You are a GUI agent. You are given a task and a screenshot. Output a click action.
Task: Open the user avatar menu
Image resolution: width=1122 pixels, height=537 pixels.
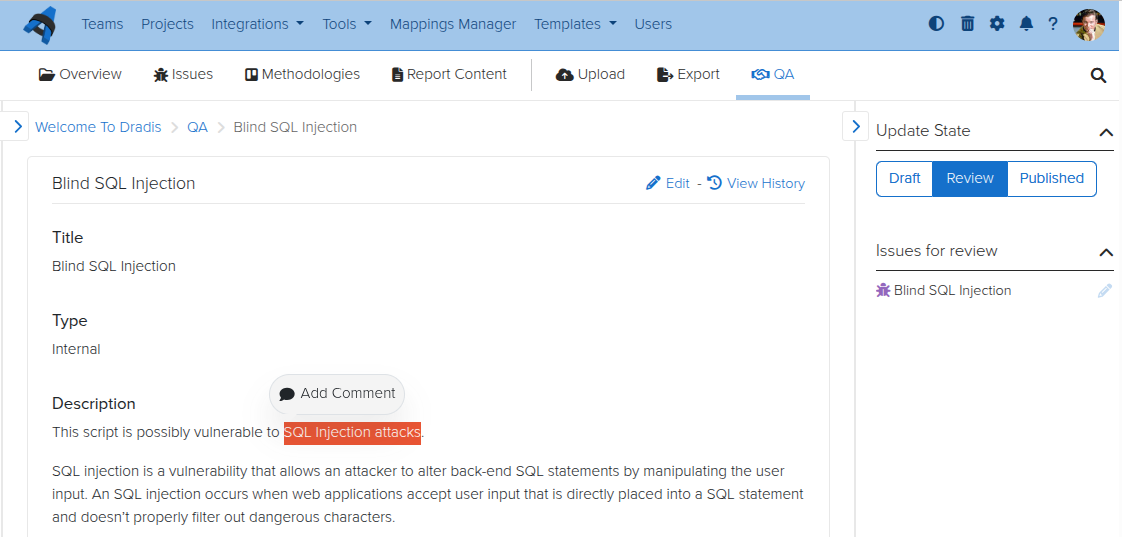tap(1089, 25)
